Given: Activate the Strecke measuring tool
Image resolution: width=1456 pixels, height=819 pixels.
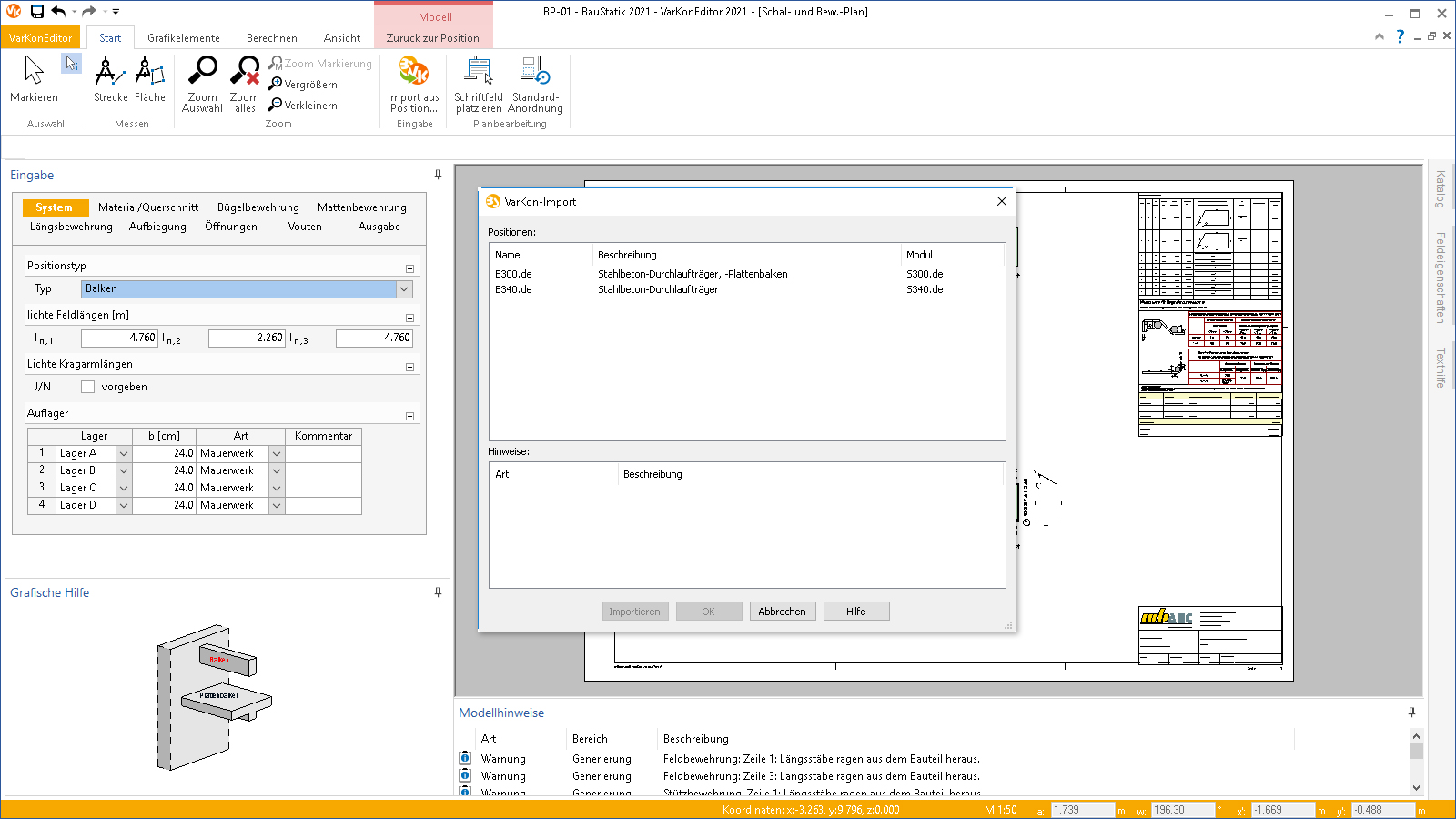Looking at the screenshot, I should 110,79.
